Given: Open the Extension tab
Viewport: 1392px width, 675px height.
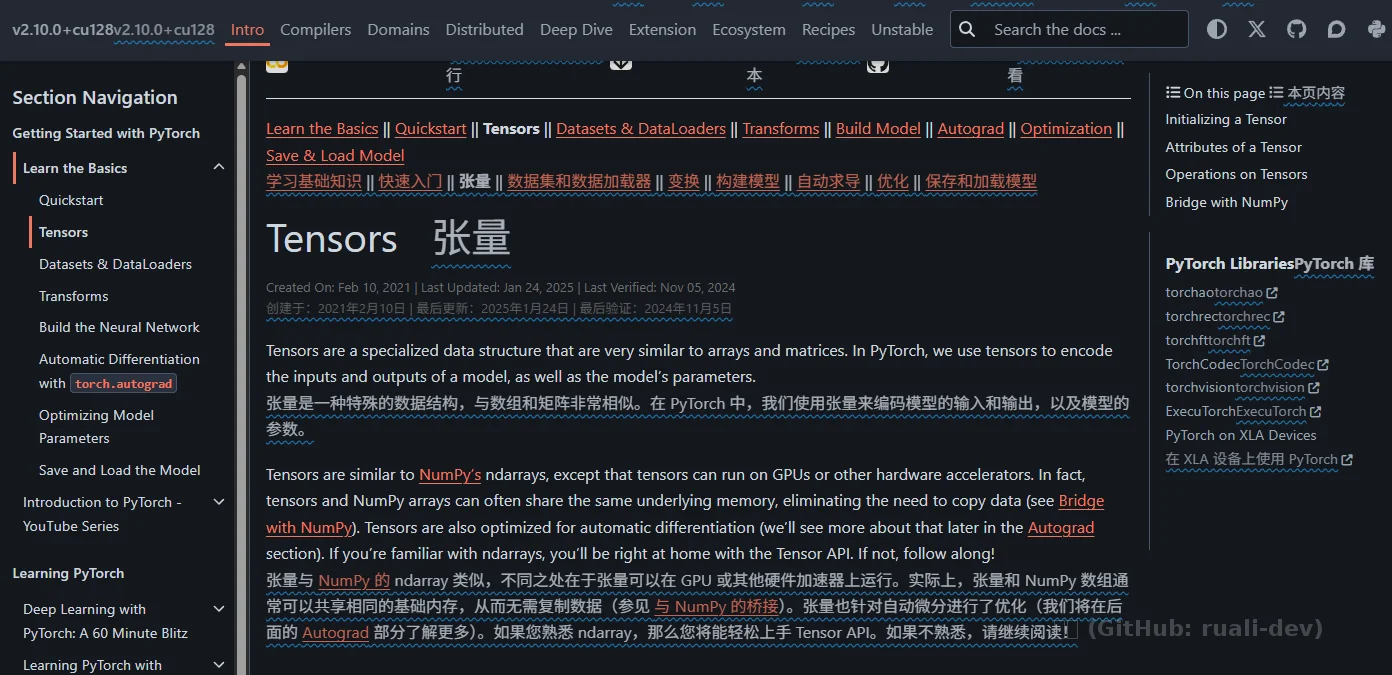Looking at the screenshot, I should pyautogui.click(x=662, y=30).
